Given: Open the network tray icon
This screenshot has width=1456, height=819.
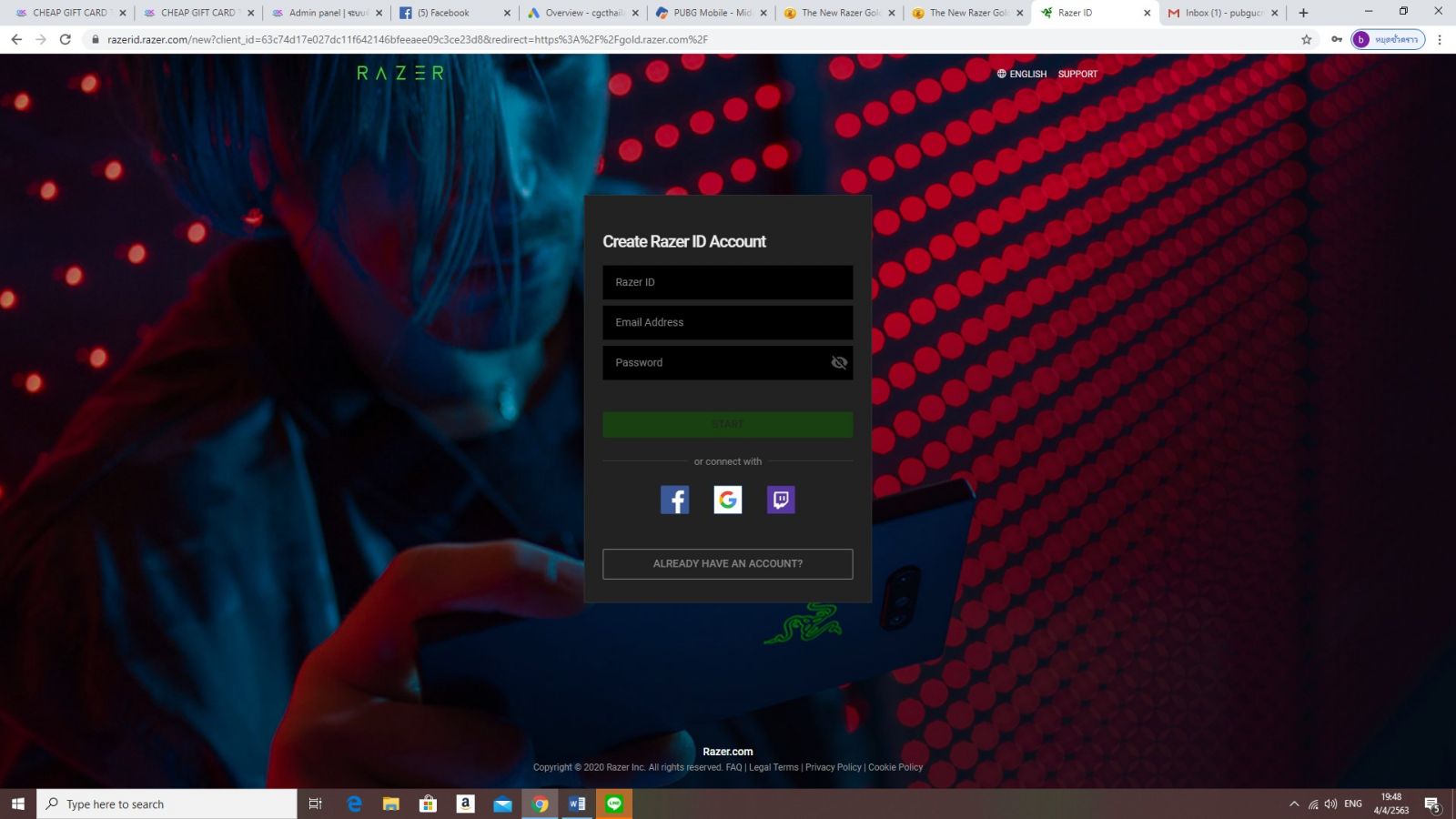Looking at the screenshot, I should pyautogui.click(x=1313, y=804).
